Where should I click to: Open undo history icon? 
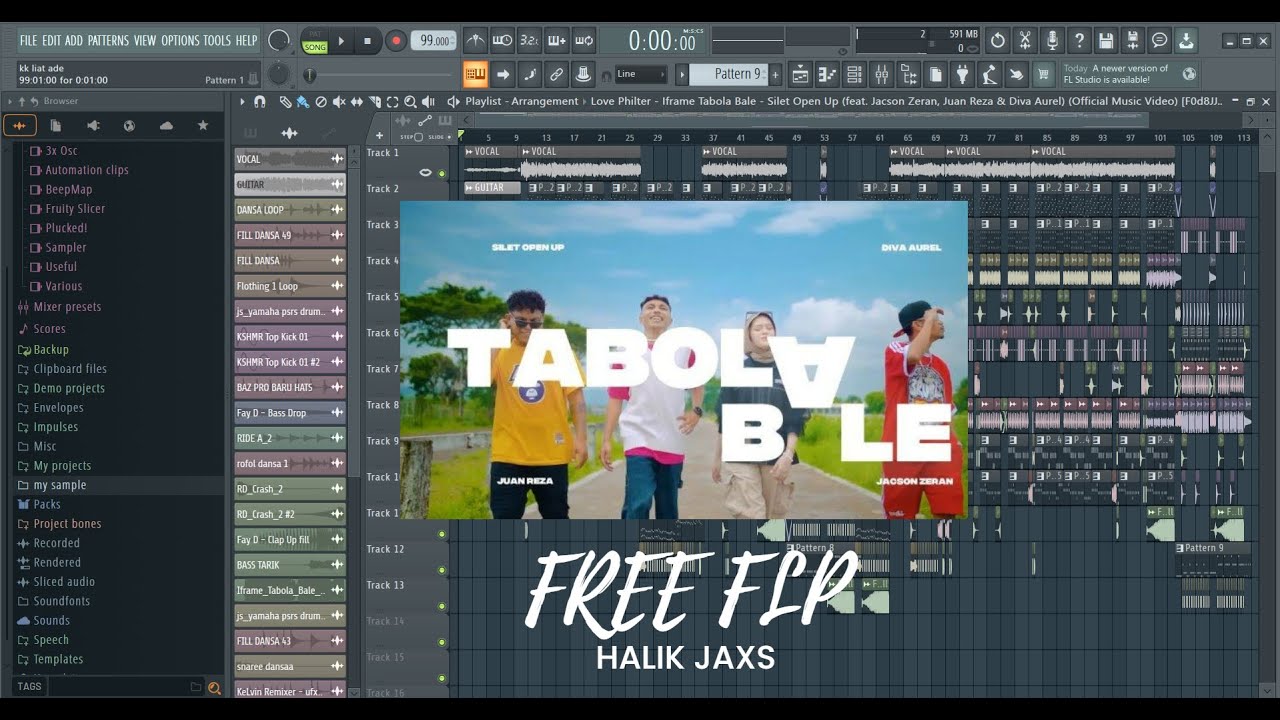pos(998,41)
